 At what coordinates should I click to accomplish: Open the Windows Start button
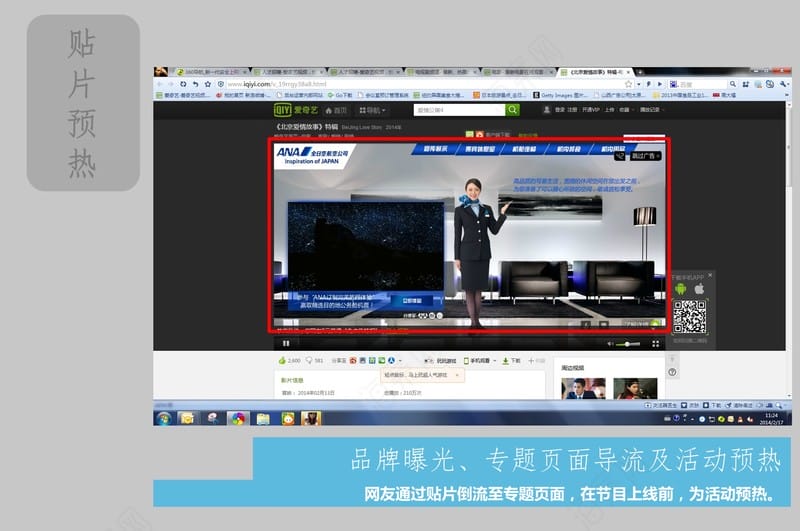tap(164, 419)
